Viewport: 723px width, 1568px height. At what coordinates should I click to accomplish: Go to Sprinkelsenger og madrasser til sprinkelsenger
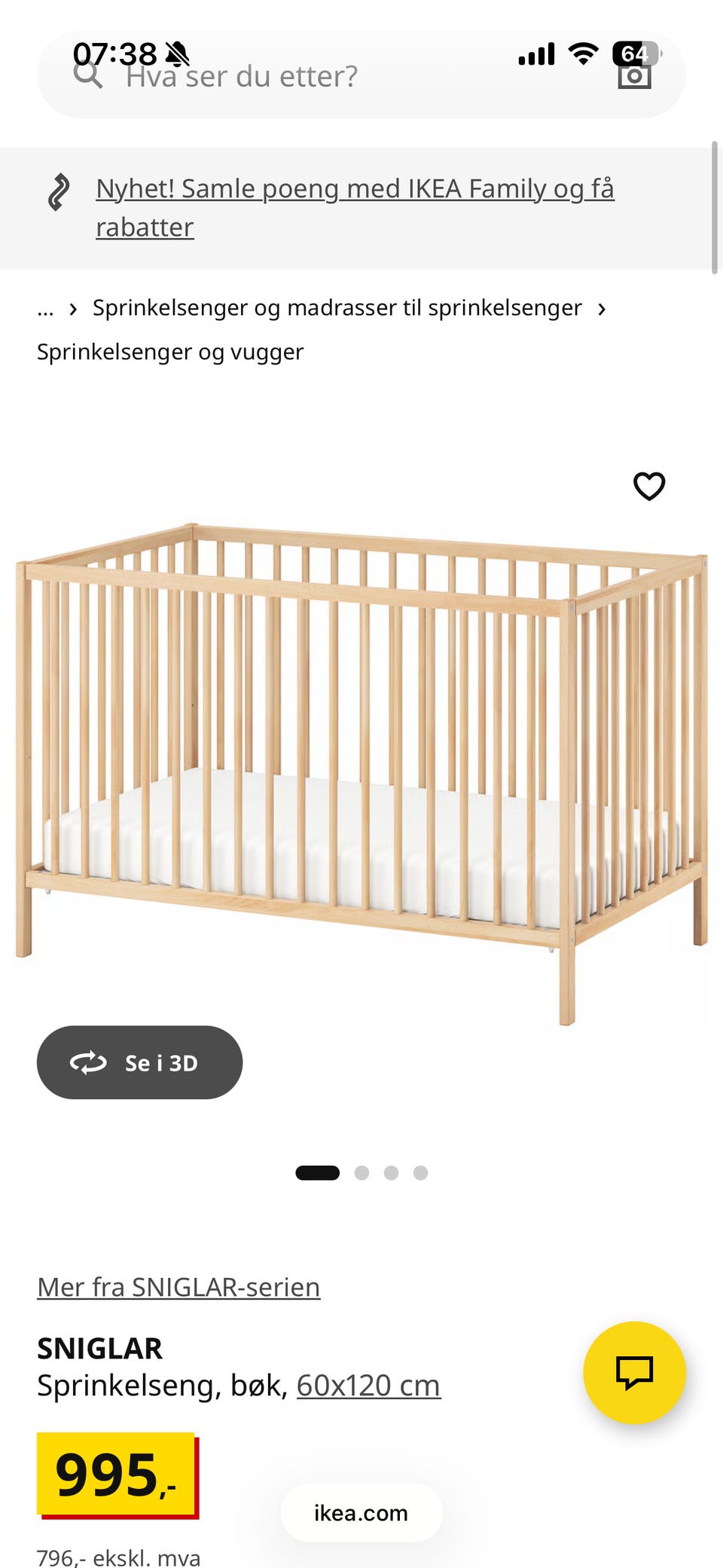click(x=337, y=307)
